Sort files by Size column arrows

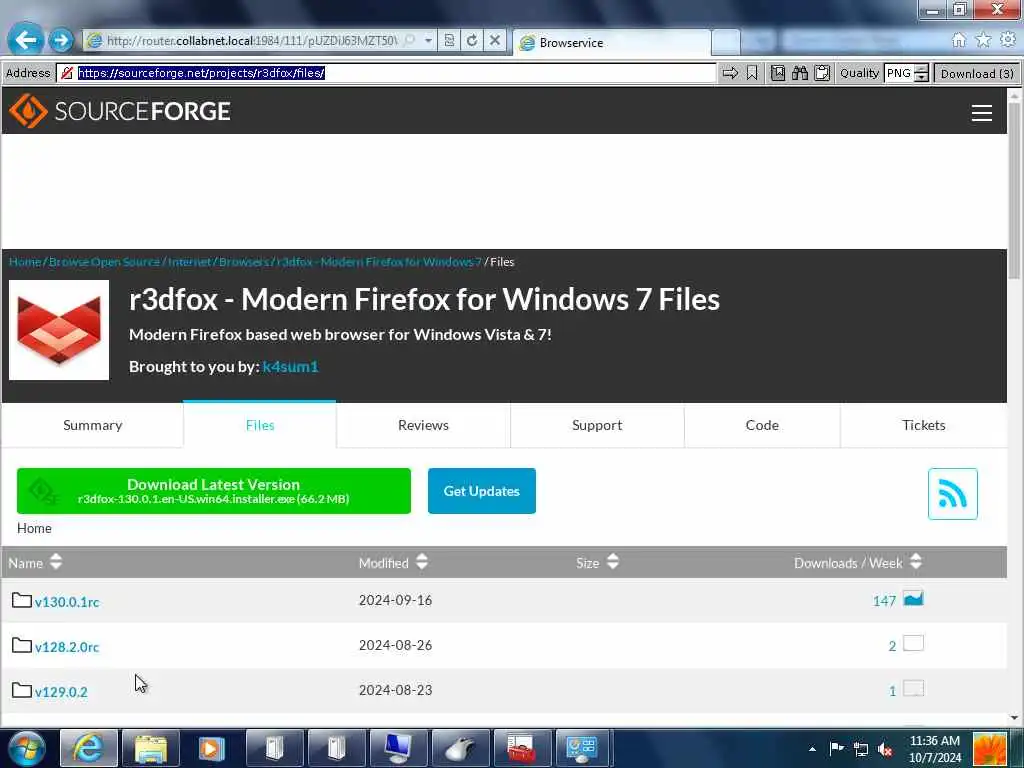click(x=613, y=562)
